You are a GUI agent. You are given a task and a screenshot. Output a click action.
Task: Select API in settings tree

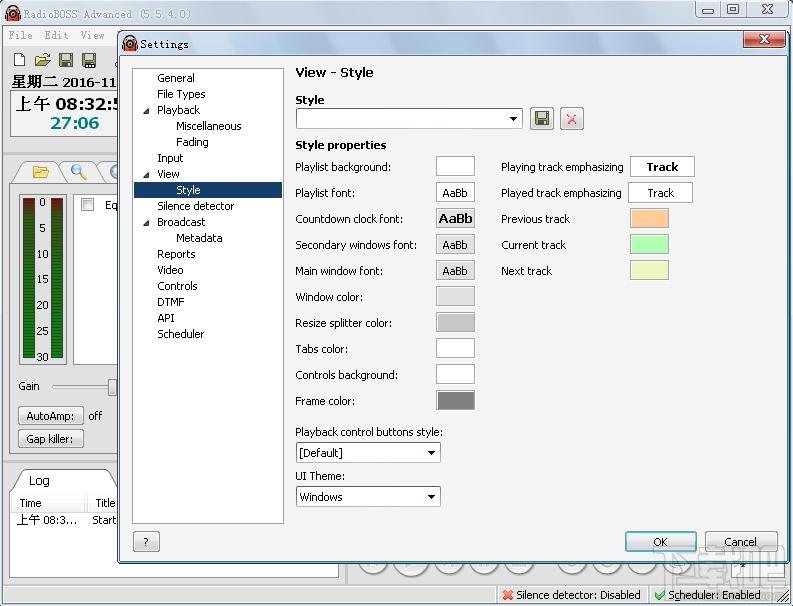click(x=165, y=318)
